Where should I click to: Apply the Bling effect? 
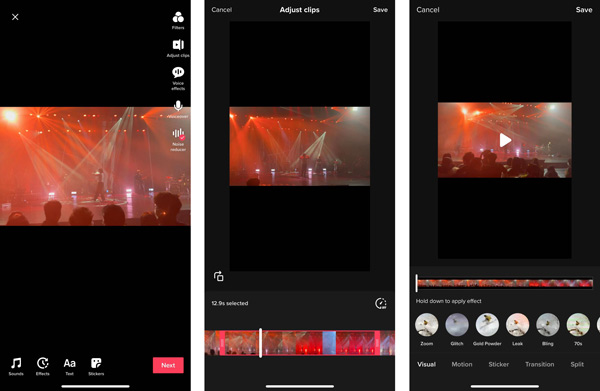(x=548, y=329)
